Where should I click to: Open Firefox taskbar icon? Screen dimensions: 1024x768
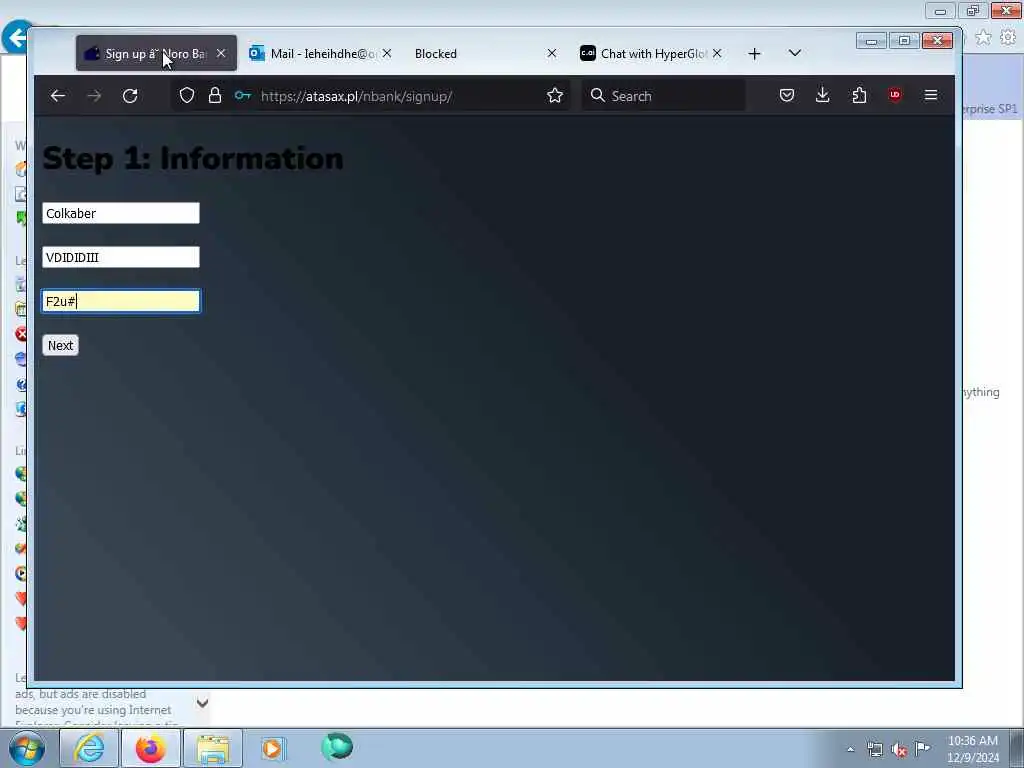(x=151, y=748)
